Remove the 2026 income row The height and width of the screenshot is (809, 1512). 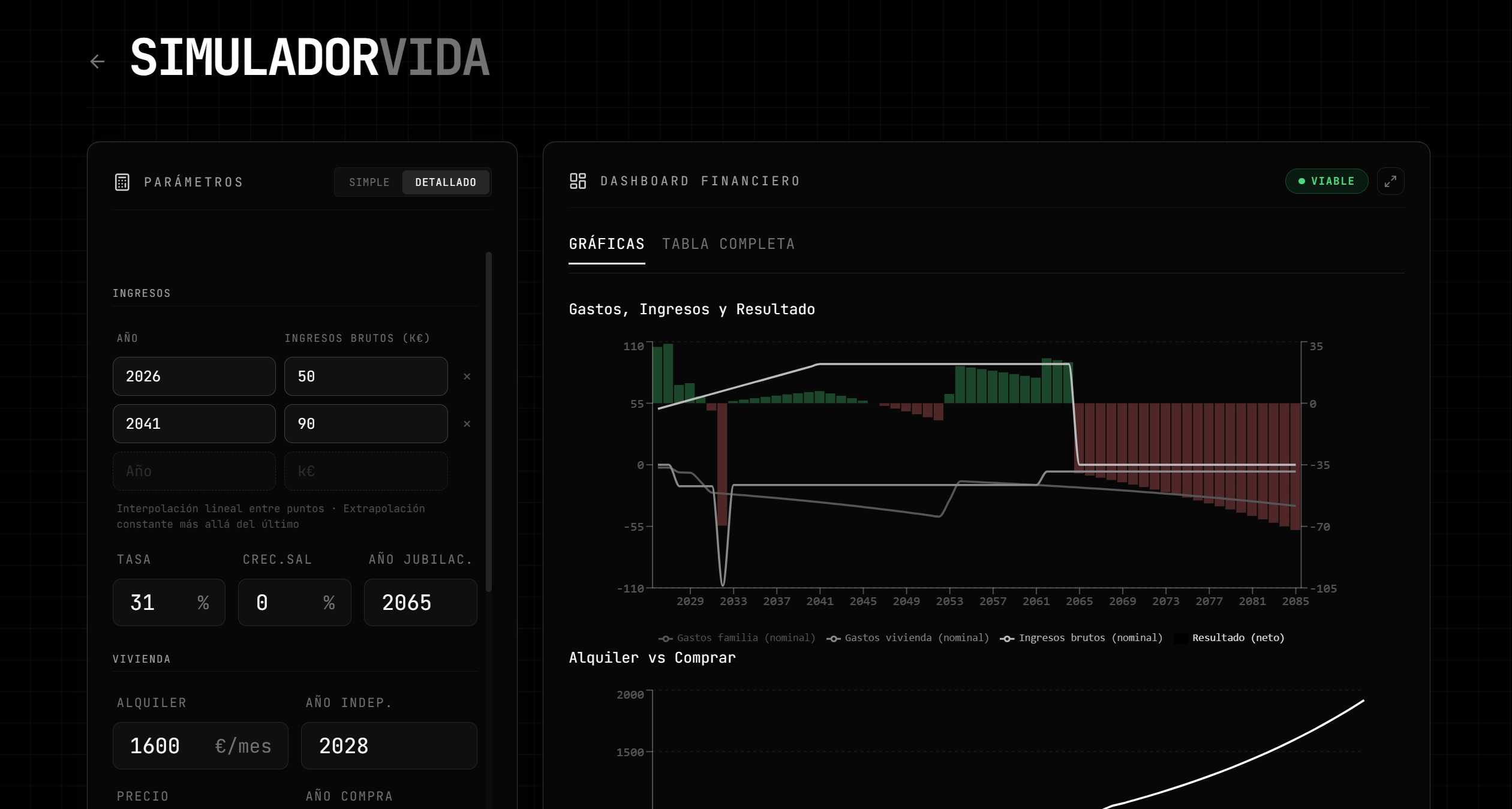(x=467, y=377)
